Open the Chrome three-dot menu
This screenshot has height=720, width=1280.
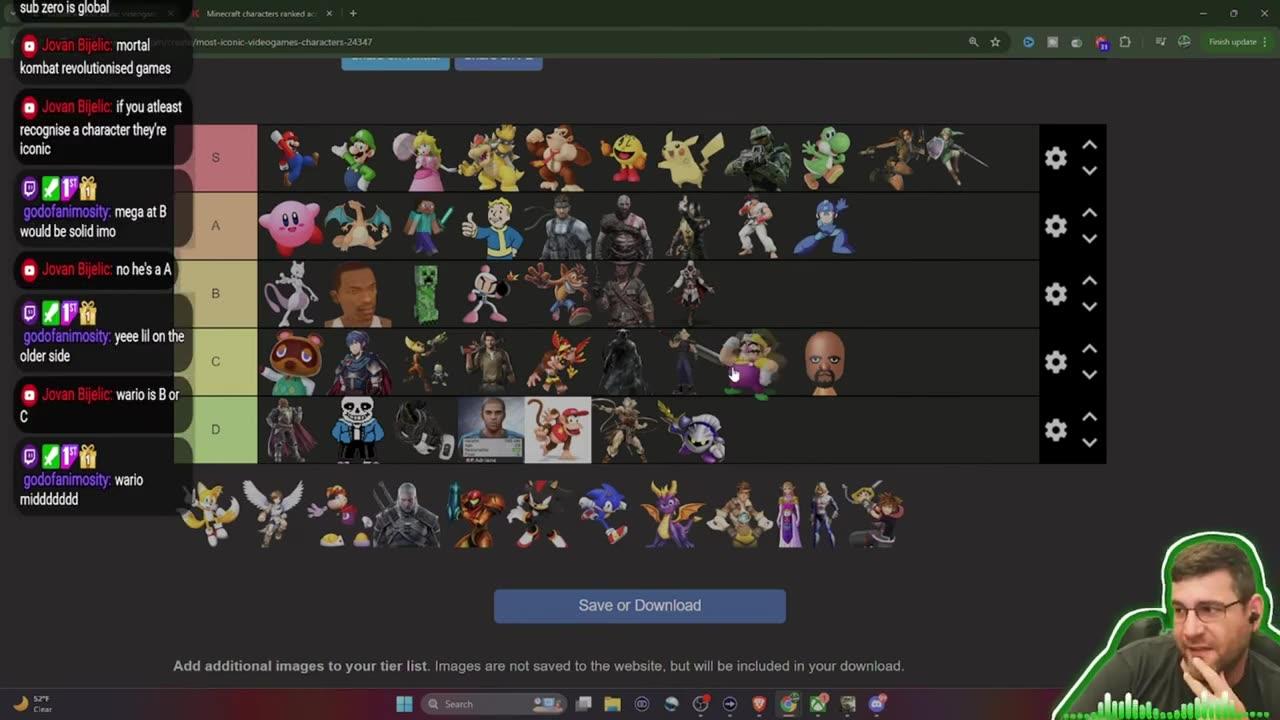point(1265,42)
